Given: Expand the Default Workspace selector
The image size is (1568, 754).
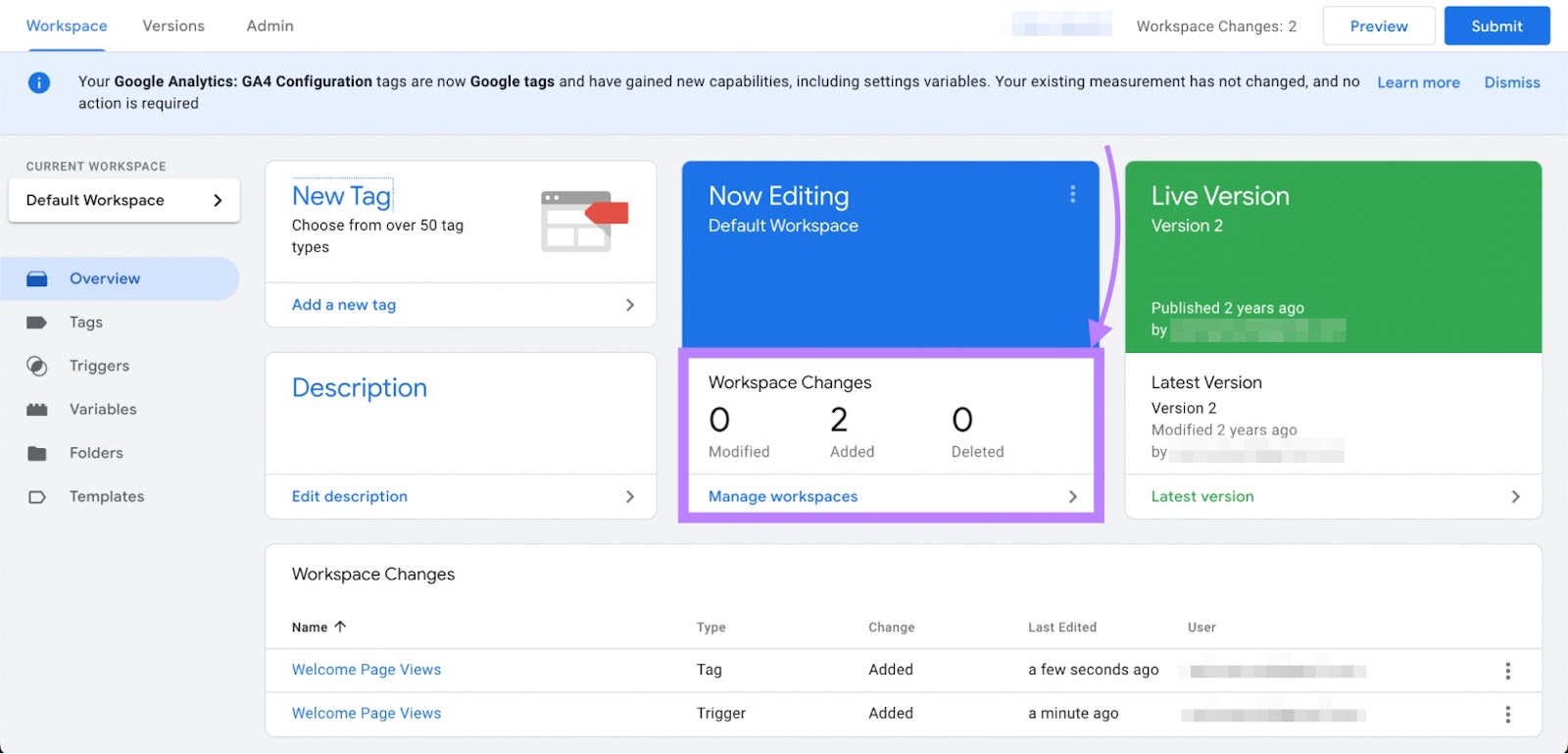Looking at the screenshot, I should 123,200.
